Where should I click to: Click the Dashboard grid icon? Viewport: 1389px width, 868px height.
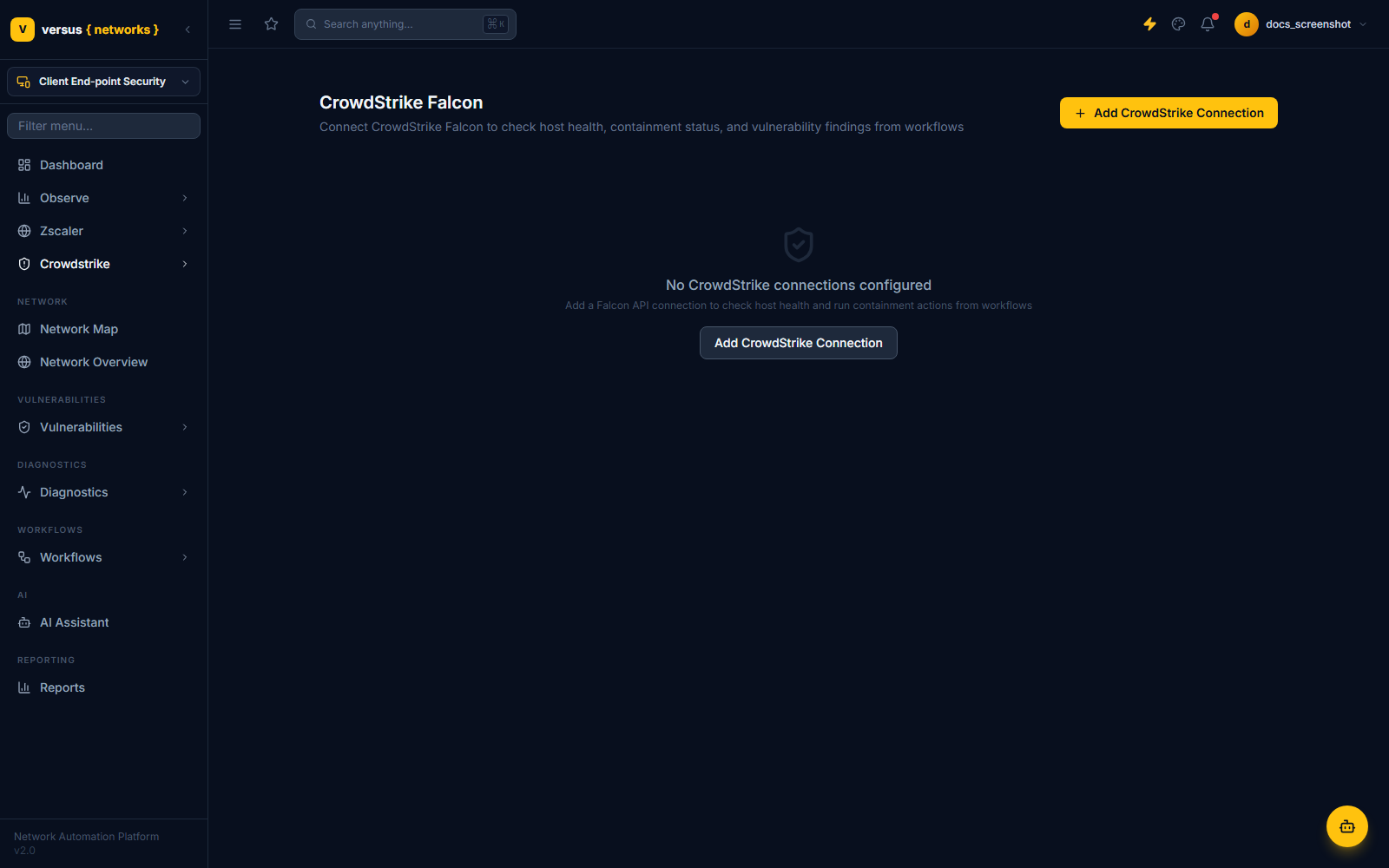[24, 165]
